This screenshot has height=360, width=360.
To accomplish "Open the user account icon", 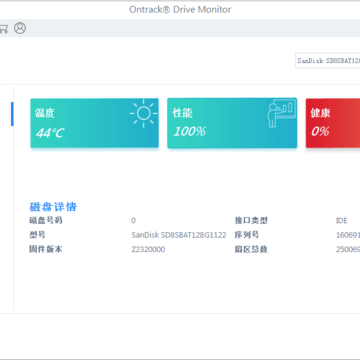I will coord(20,28).
